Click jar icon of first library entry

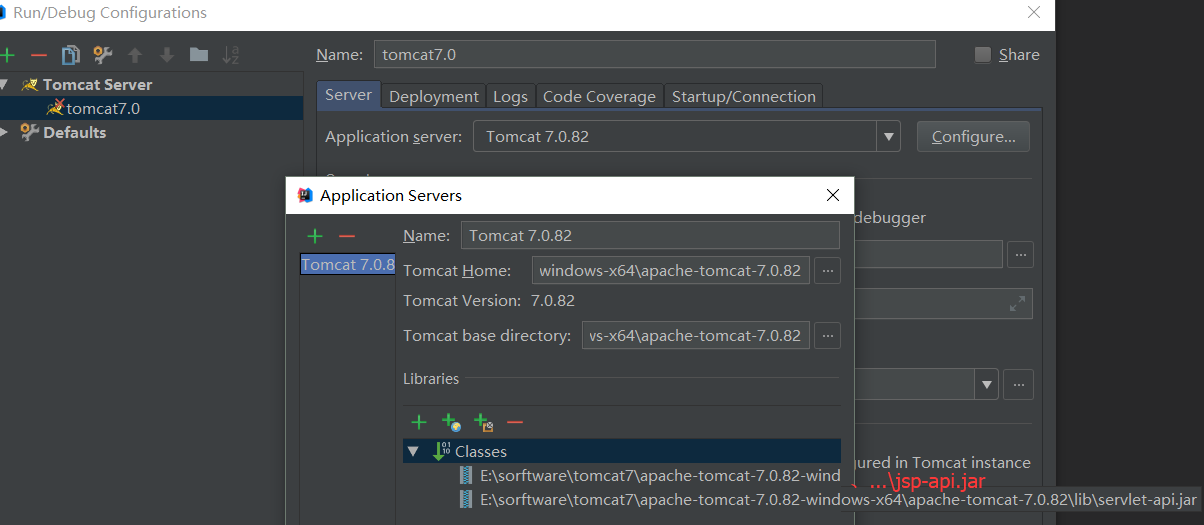coord(466,475)
